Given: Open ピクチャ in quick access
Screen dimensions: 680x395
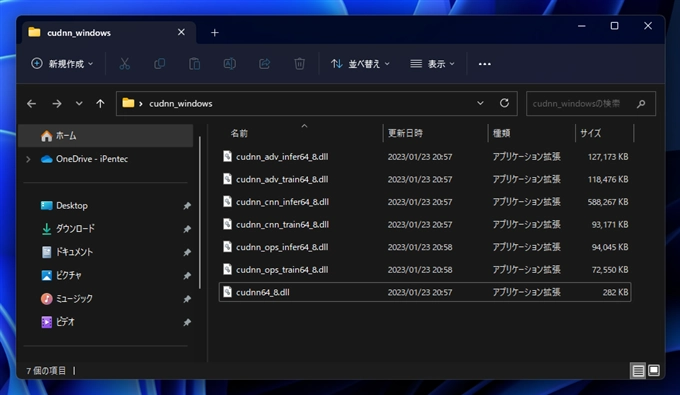Looking at the screenshot, I should click(69, 276).
